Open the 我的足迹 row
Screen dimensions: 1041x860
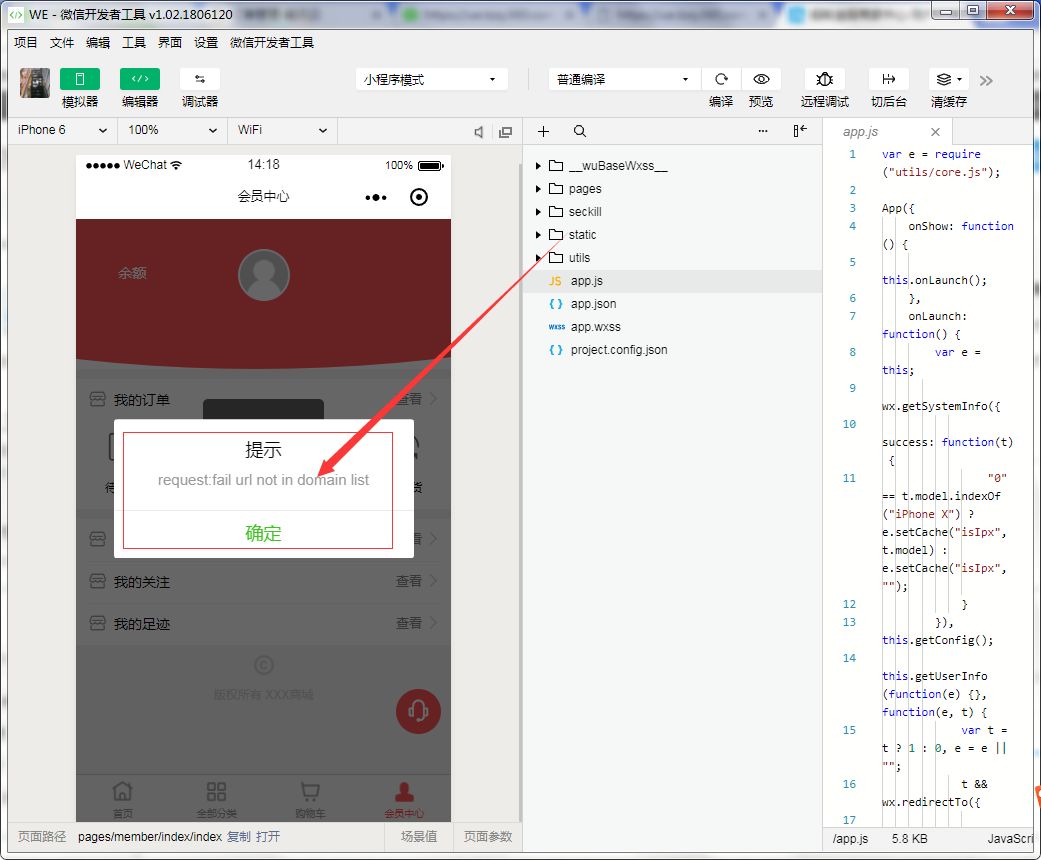264,624
